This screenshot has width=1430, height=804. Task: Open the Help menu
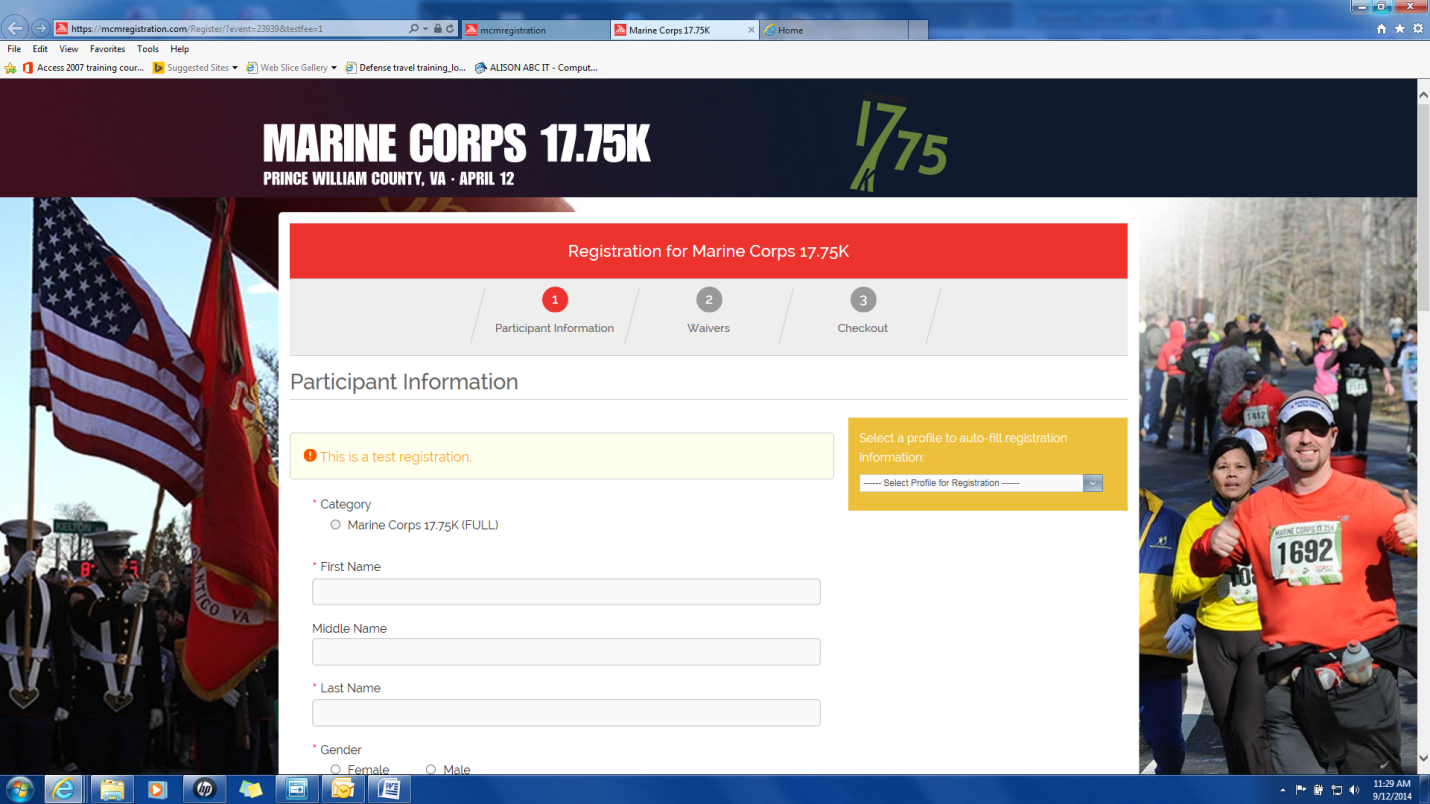(180, 49)
